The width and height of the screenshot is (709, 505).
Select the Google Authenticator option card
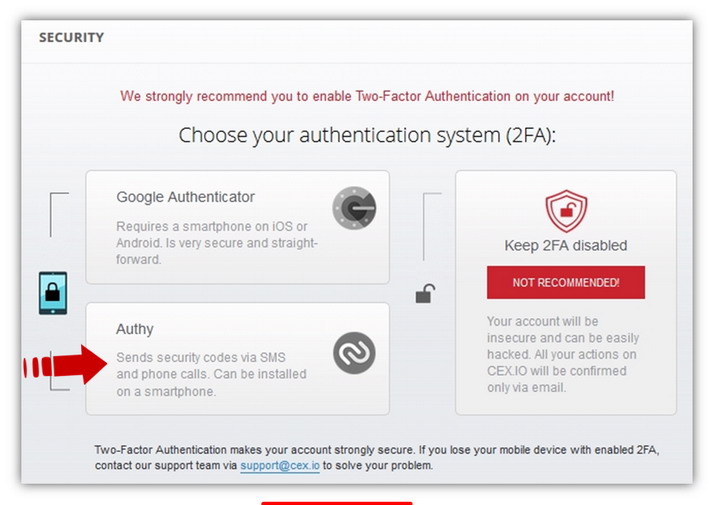point(237,227)
